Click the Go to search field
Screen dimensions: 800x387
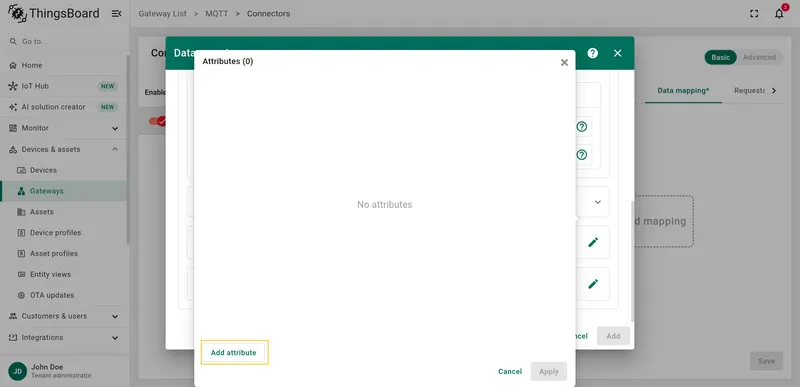[x=63, y=41]
